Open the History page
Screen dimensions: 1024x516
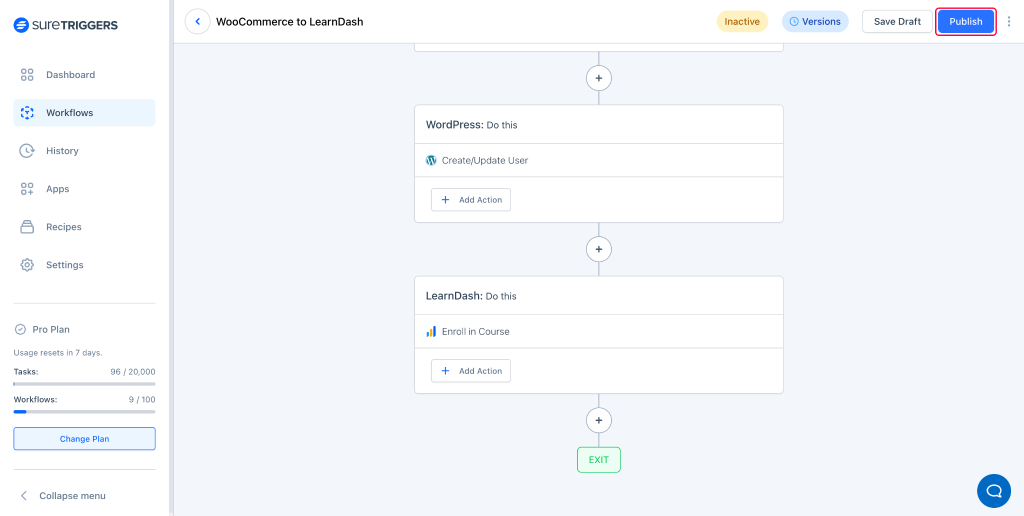click(x=84, y=151)
